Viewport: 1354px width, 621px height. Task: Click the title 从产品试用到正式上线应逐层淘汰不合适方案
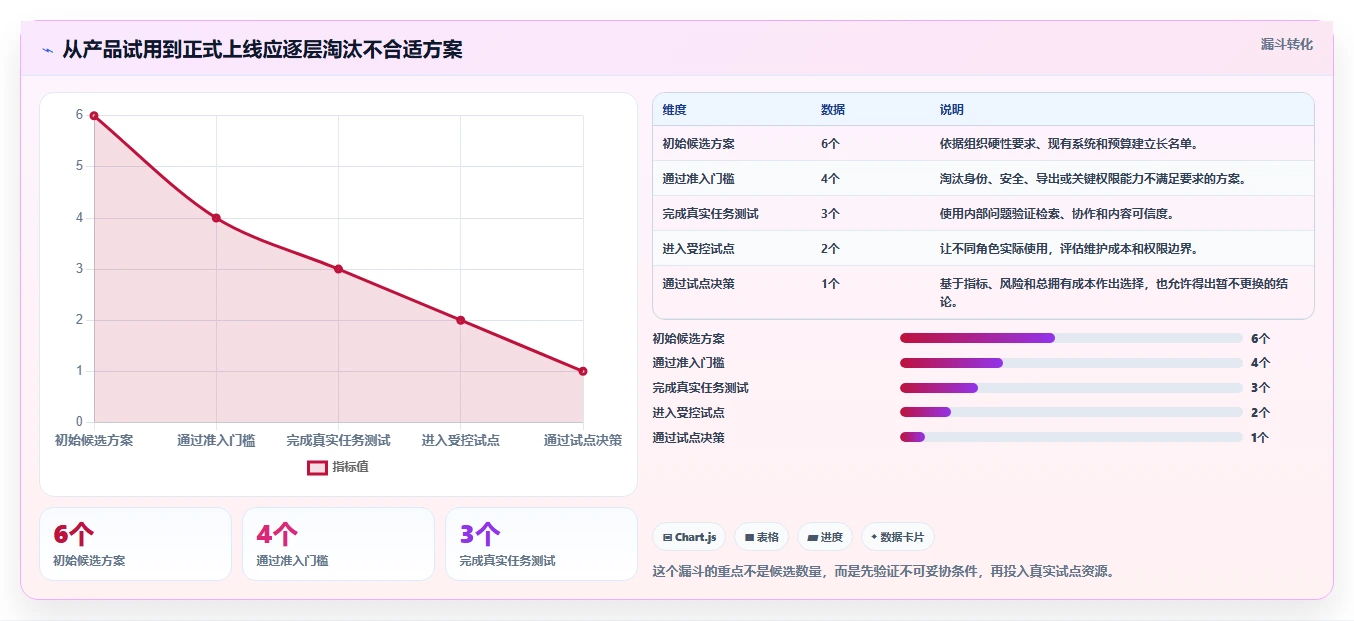click(262, 50)
